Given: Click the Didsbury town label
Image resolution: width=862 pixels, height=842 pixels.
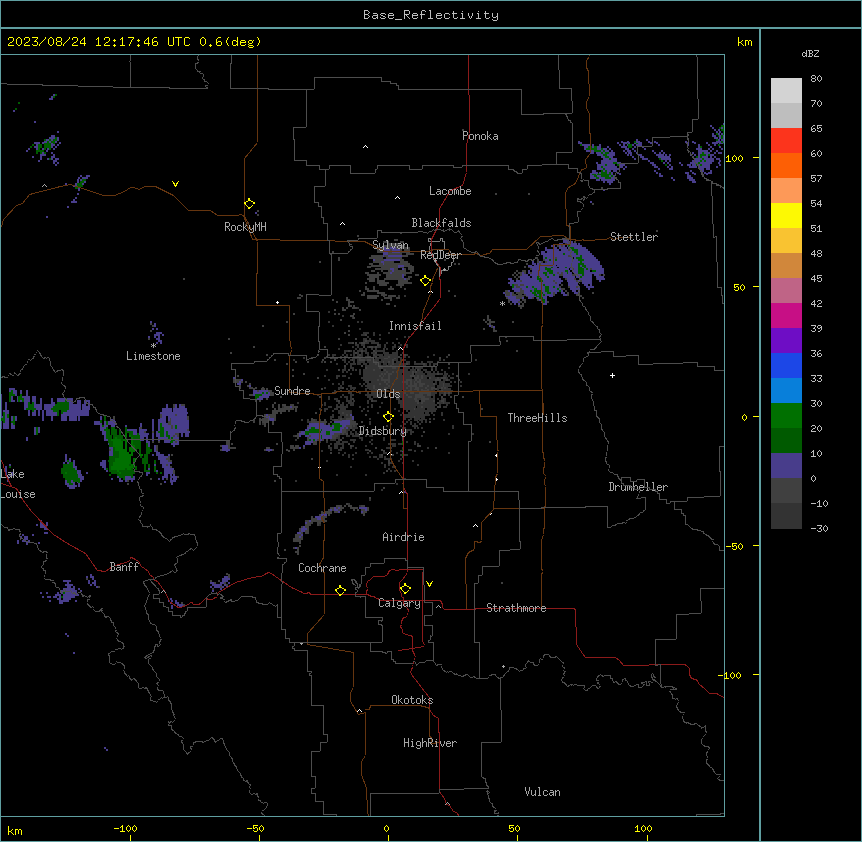Looking at the screenshot, I should click(x=383, y=431).
